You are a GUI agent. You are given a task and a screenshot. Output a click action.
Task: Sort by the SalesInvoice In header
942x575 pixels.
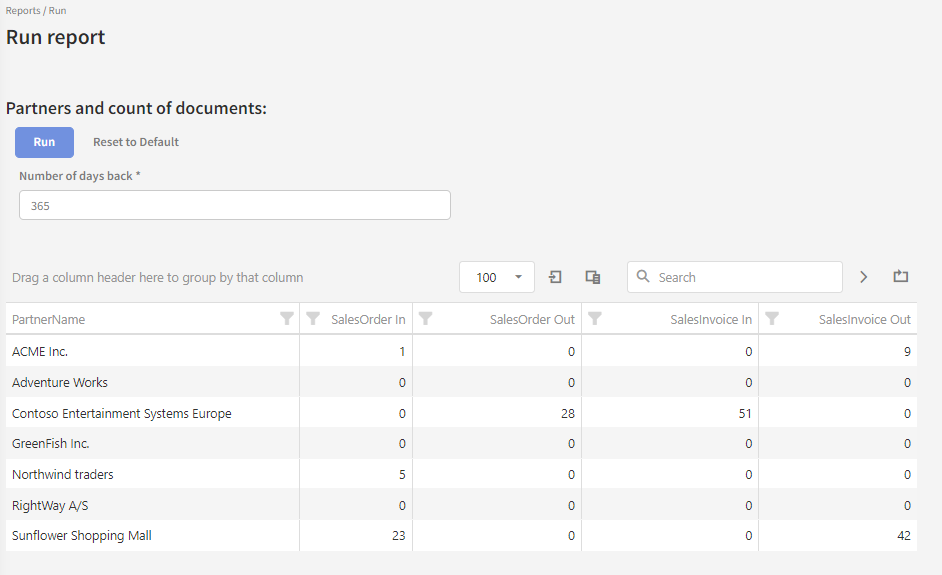click(711, 320)
